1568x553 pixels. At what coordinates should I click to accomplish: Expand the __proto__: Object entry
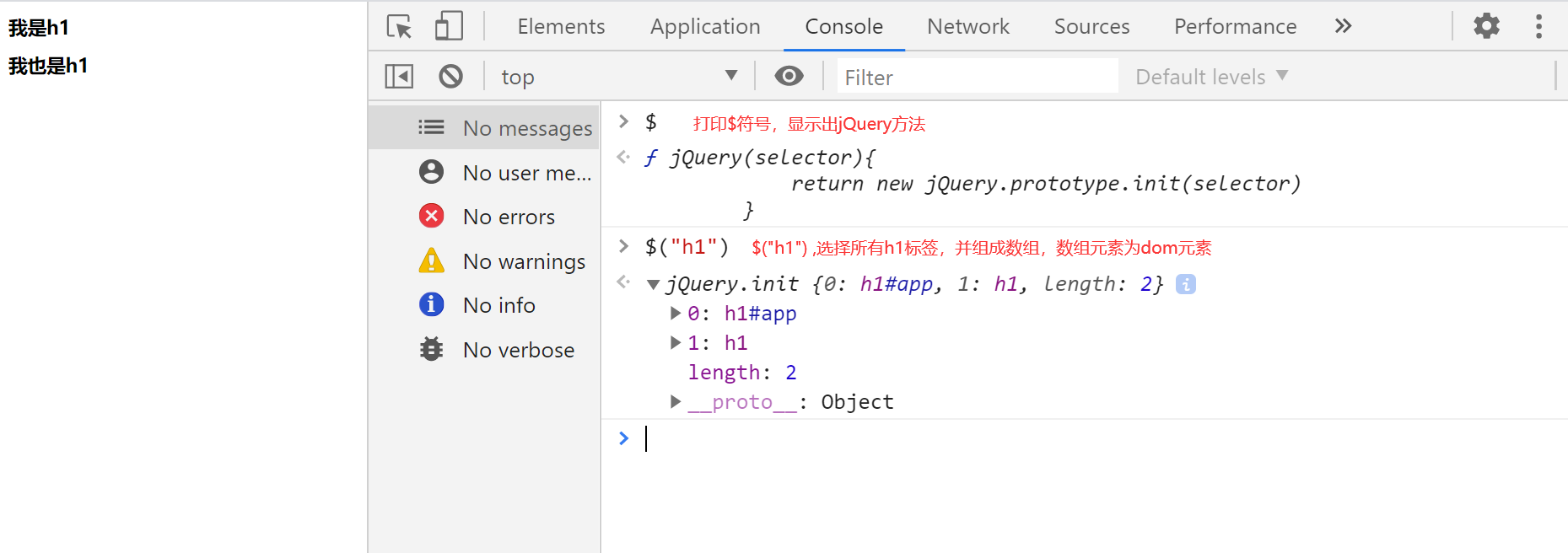[675, 401]
